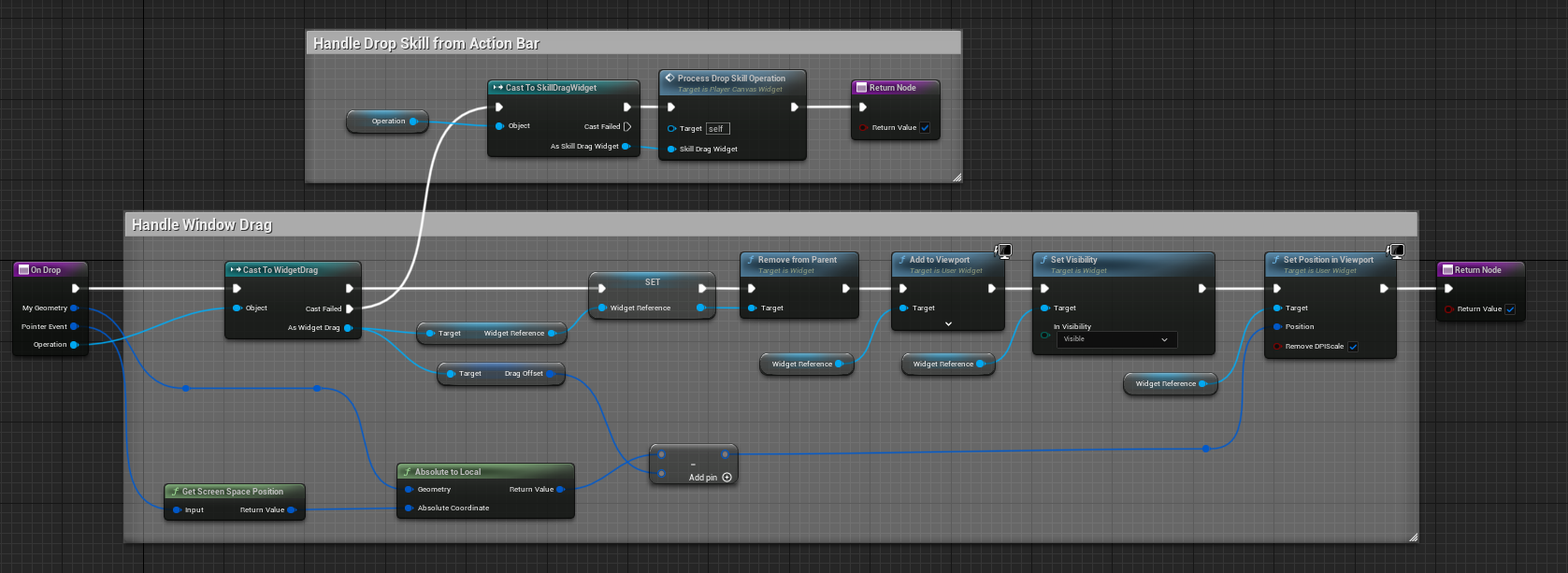
Task: Click the screen icon above Set Position in Viewport
Action: point(1396,251)
